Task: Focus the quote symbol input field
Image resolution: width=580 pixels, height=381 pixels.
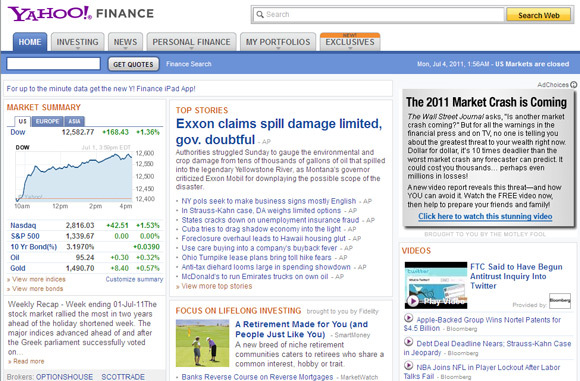Action: click(x=54, y=64)
